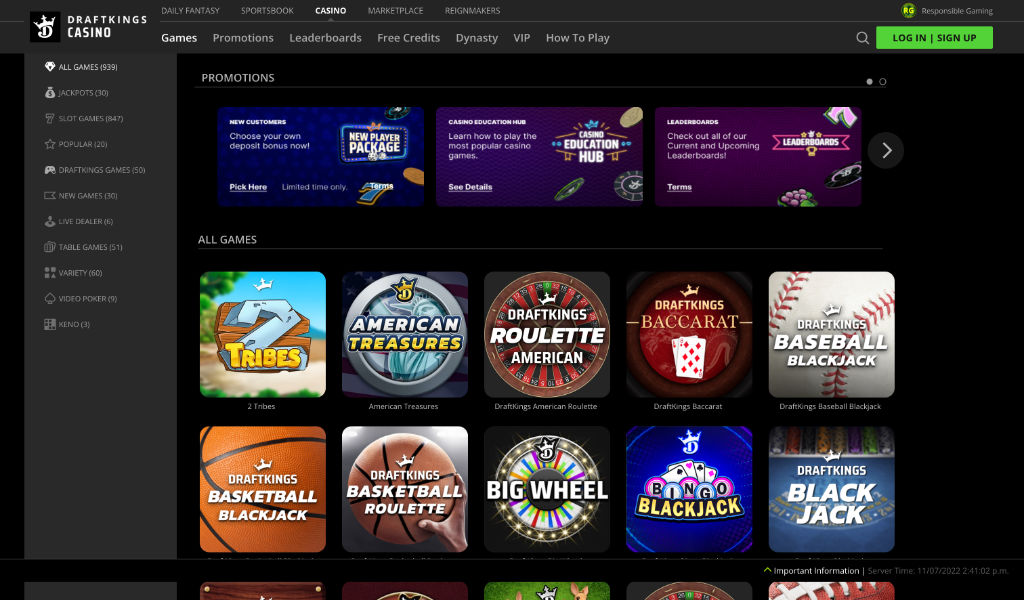Expand the Important Information caret
This screenshot has height=600, width=1024.
tap(767, 570)
